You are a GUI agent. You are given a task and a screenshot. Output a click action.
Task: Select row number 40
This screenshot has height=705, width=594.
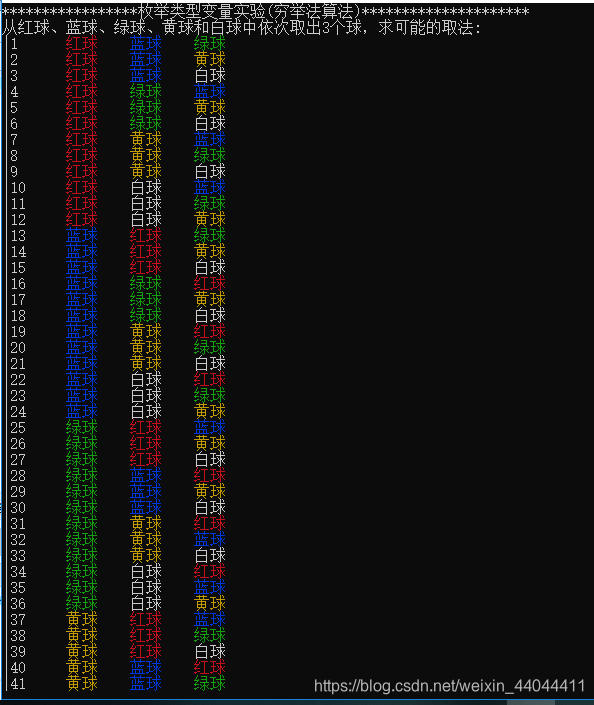(x=18, y=668)
